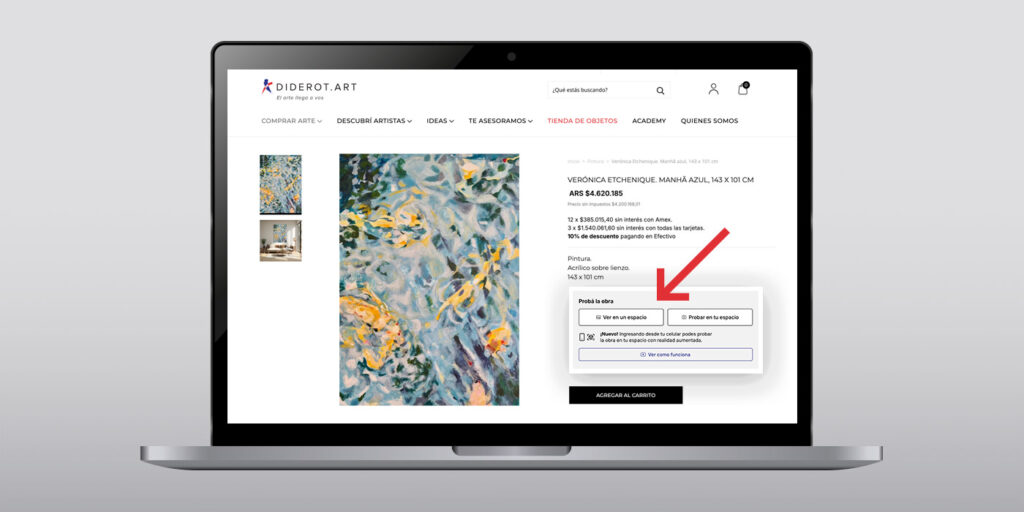Open the shopping bag cart icon
Screen dimensions: 1024x512
[x=743, y=89]
